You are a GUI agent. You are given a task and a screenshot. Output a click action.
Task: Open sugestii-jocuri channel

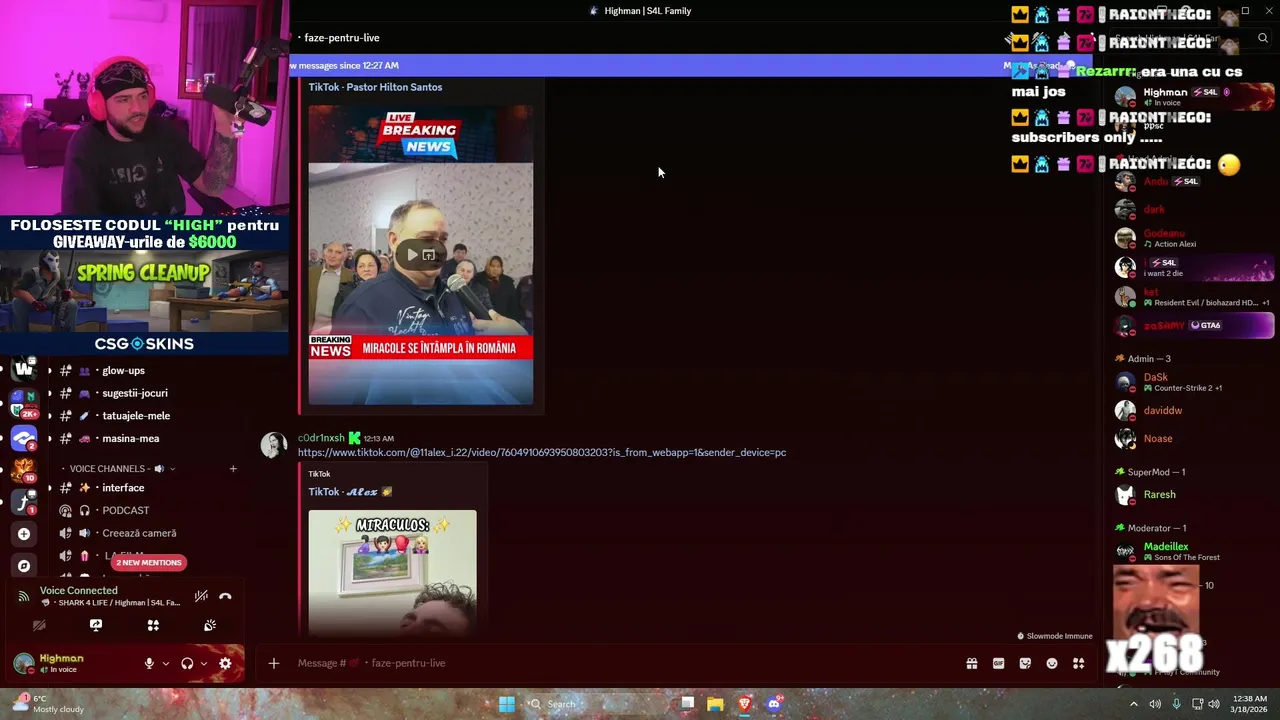(x=134, y=393)
